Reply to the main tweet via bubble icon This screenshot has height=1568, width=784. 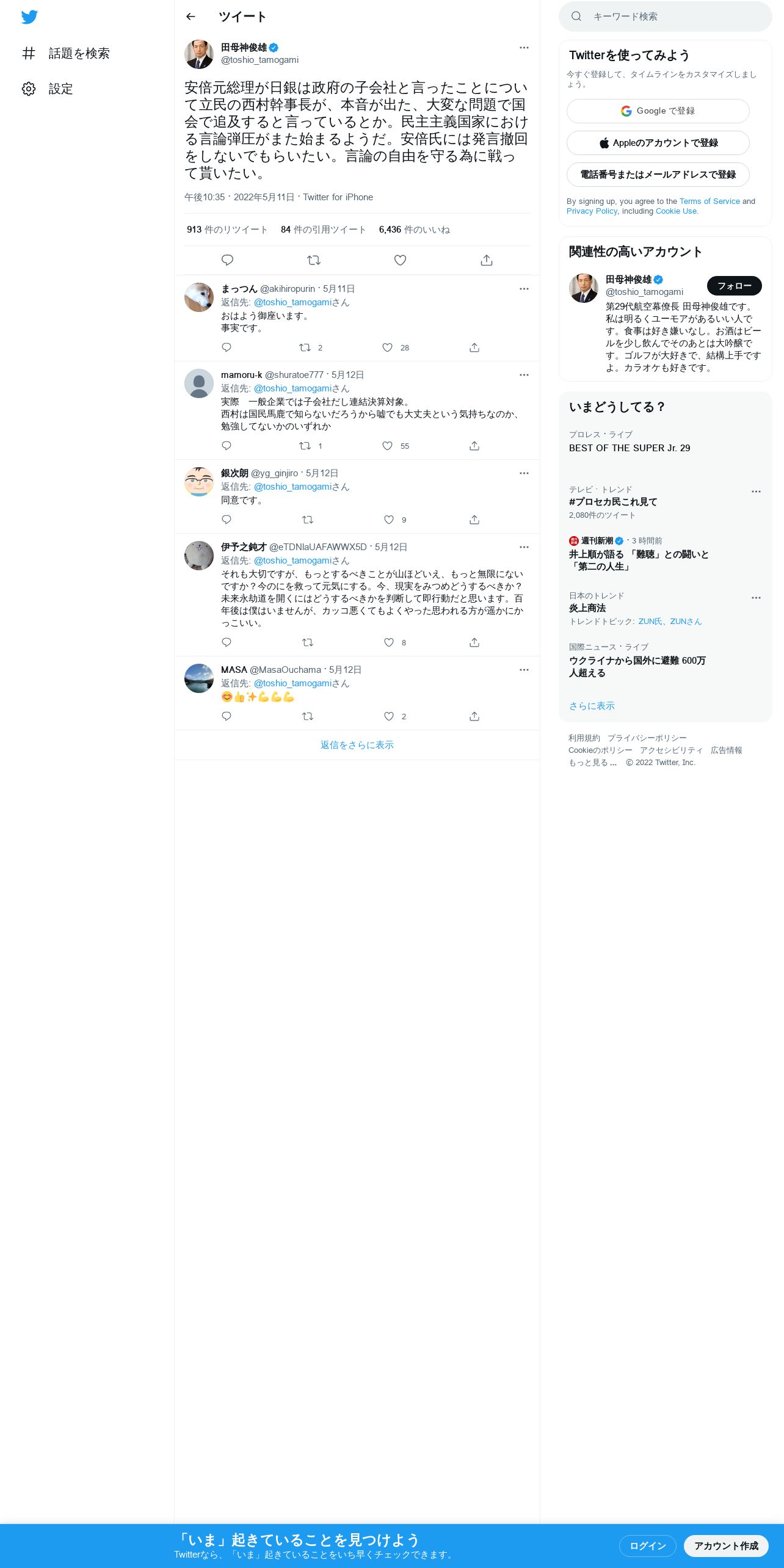point(227,260)
